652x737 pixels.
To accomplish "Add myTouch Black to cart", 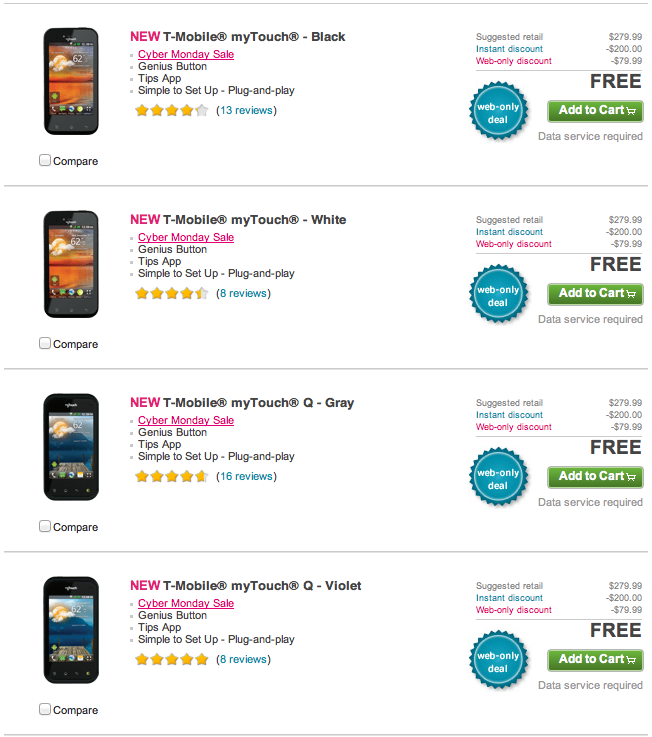I will pyautogui.click(x=595, y=111).
